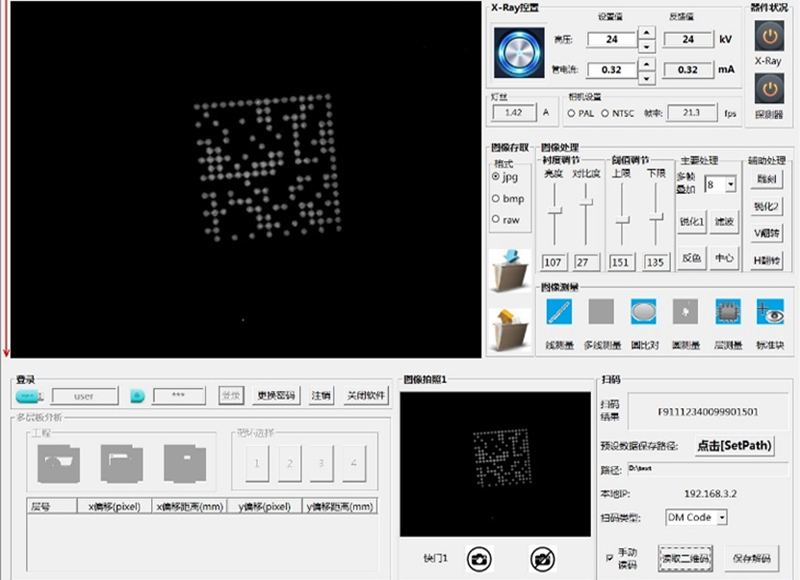Click the X-Ray status power icon
800x580 pixels.
click(x=768, y=37)
